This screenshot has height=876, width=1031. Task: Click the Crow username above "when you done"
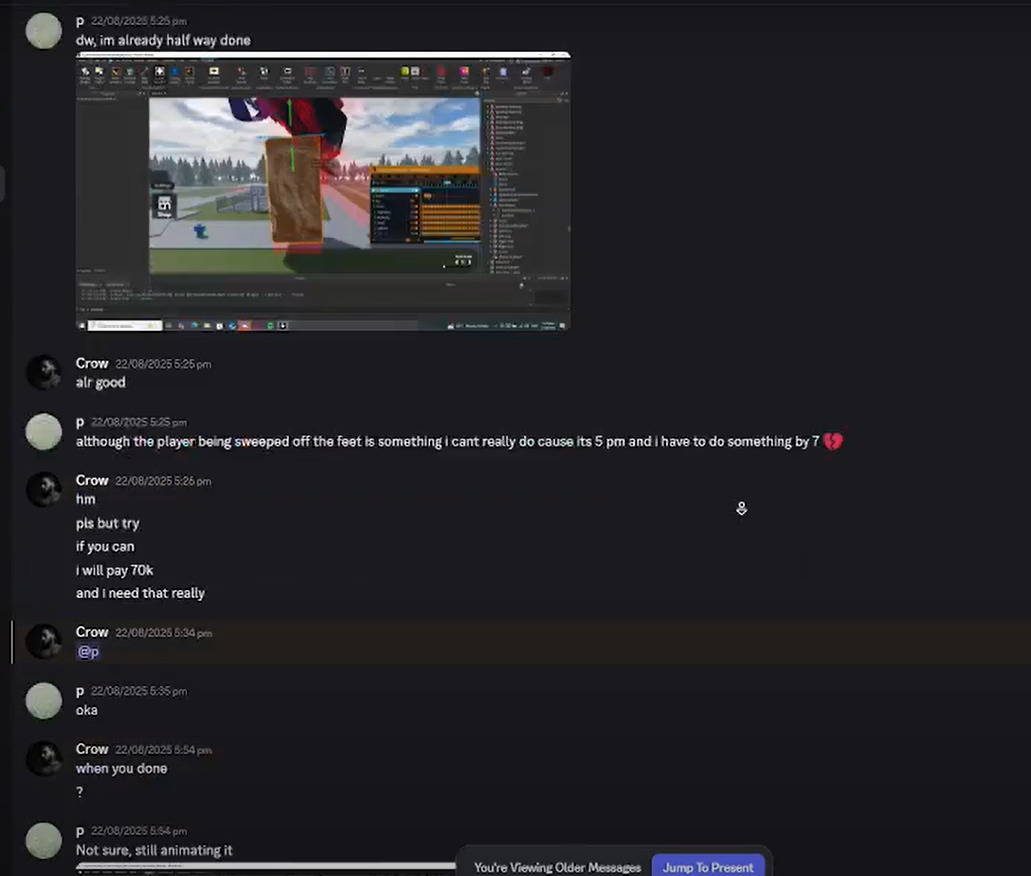[x=92, y=749]
